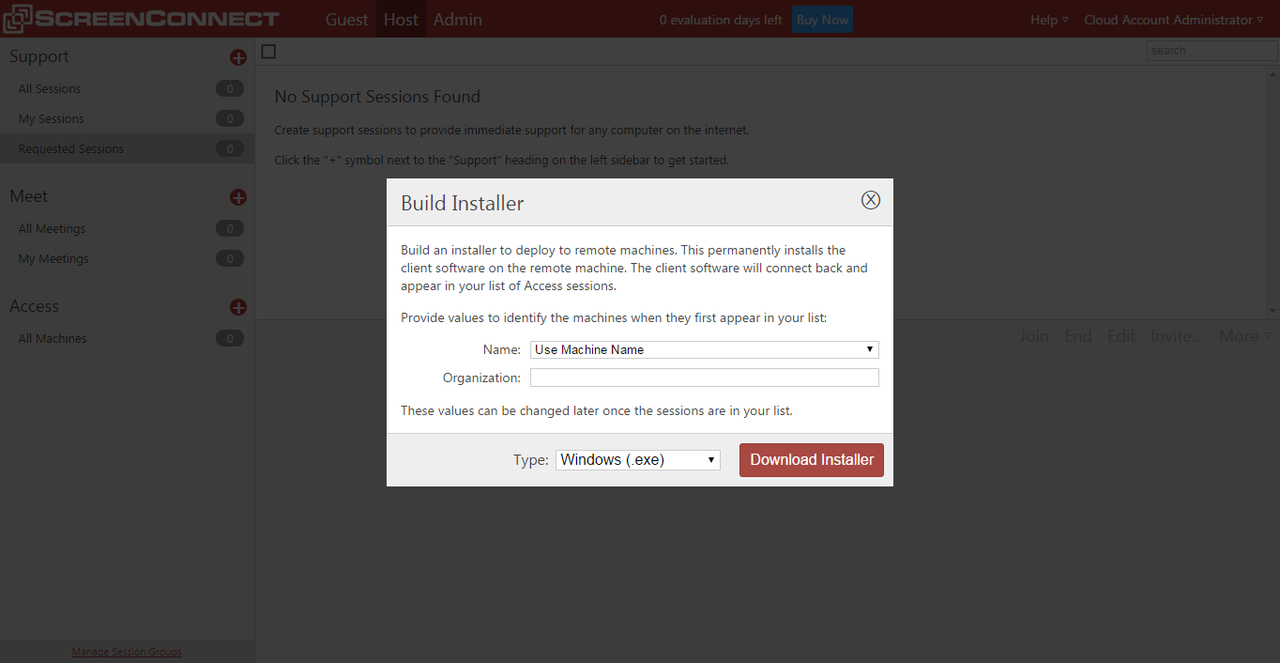Click the All Sessions count badge
This screenshot has height=663, width=1280.
tap(230, 89)
